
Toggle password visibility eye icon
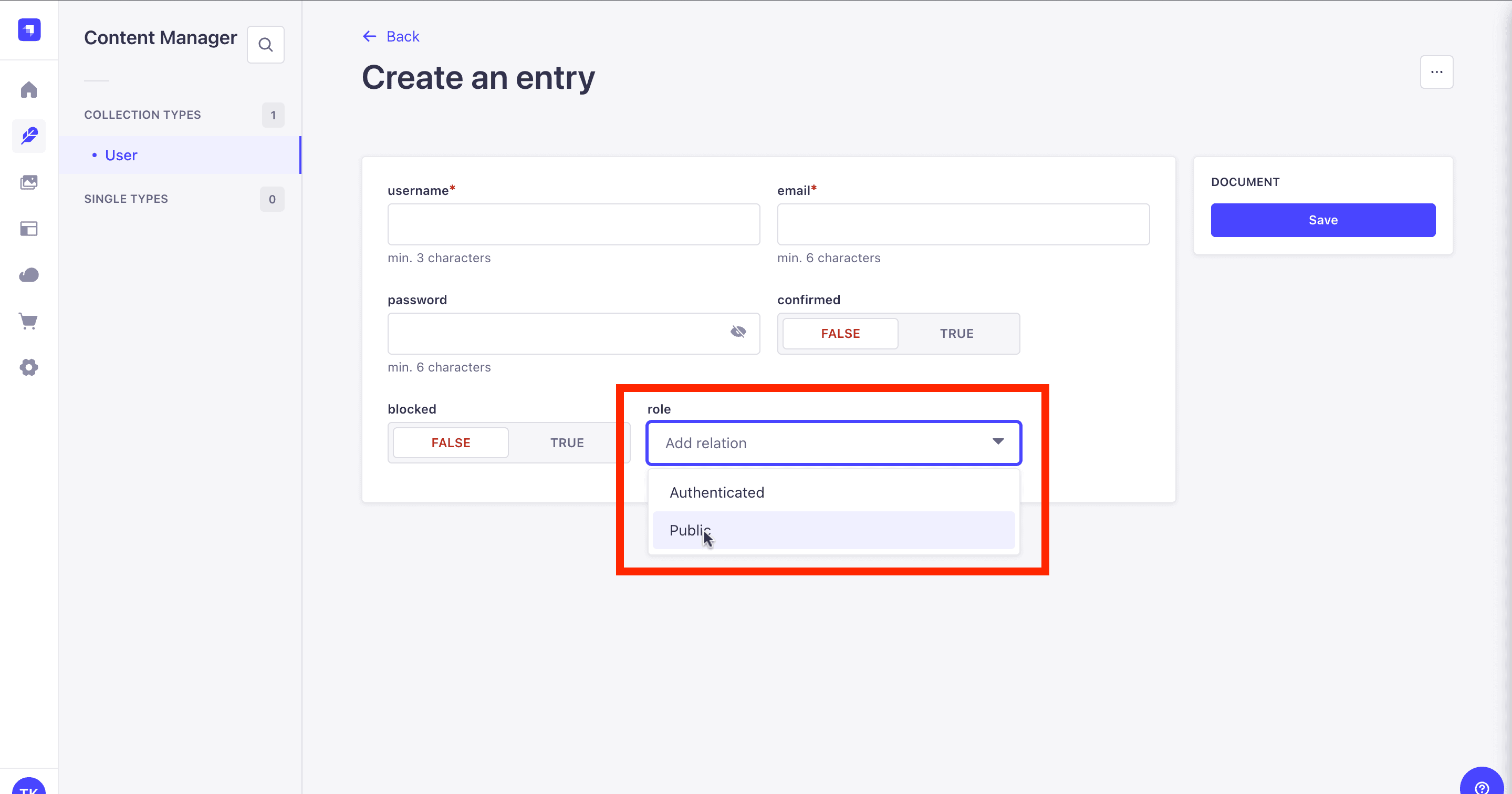pyautogui.click(x=738, y=333)
